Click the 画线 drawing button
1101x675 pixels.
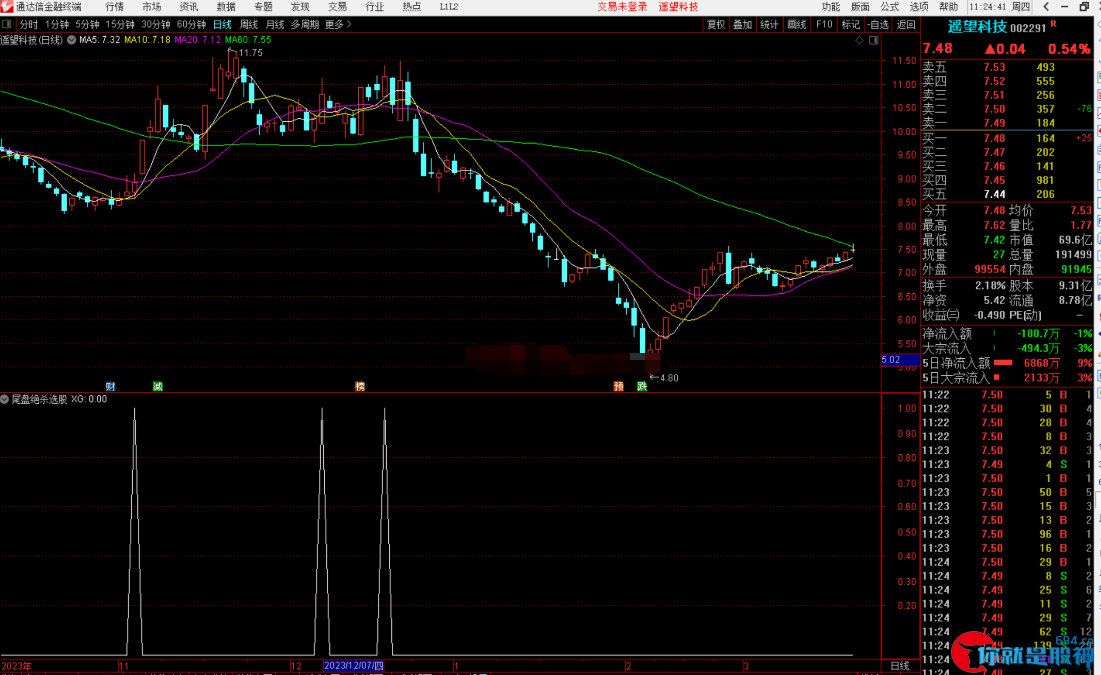point(796,25)
